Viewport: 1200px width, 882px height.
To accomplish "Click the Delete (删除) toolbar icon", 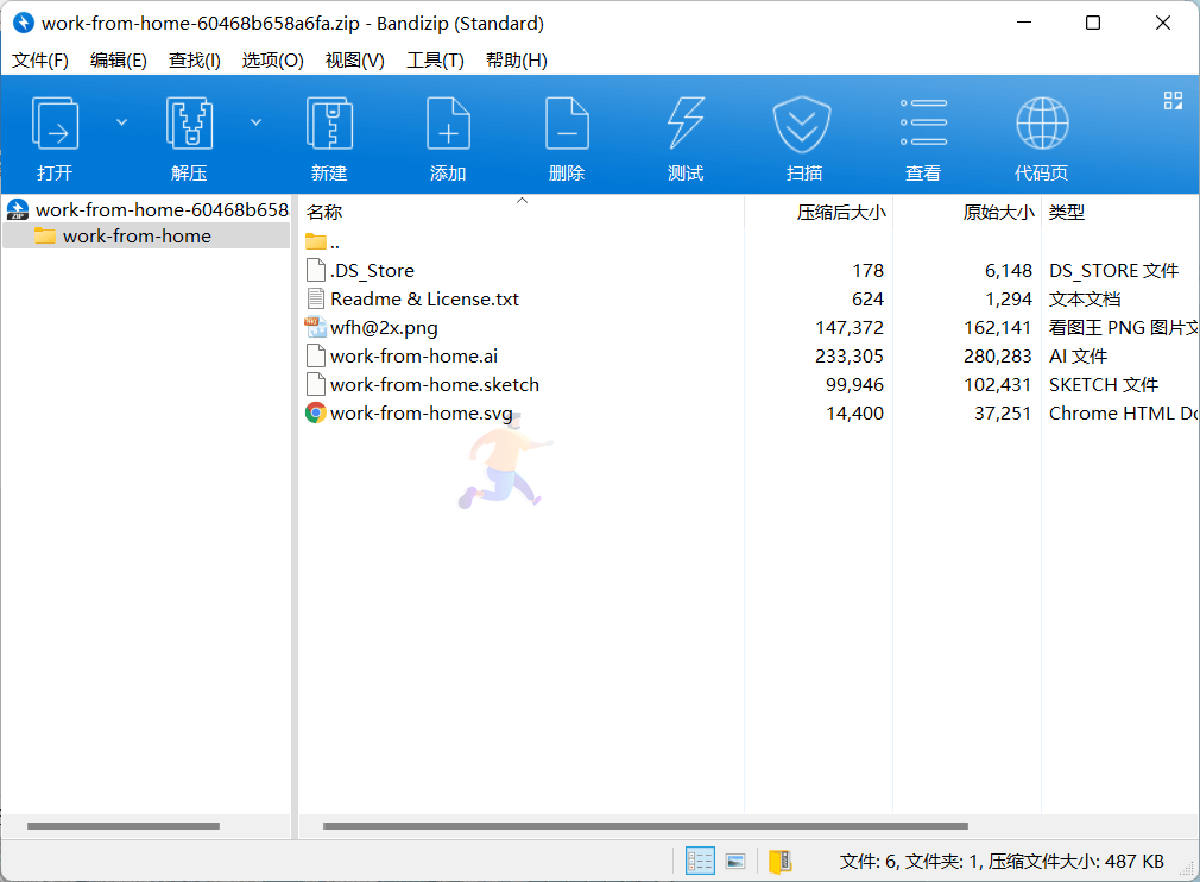I will [567, 123].
